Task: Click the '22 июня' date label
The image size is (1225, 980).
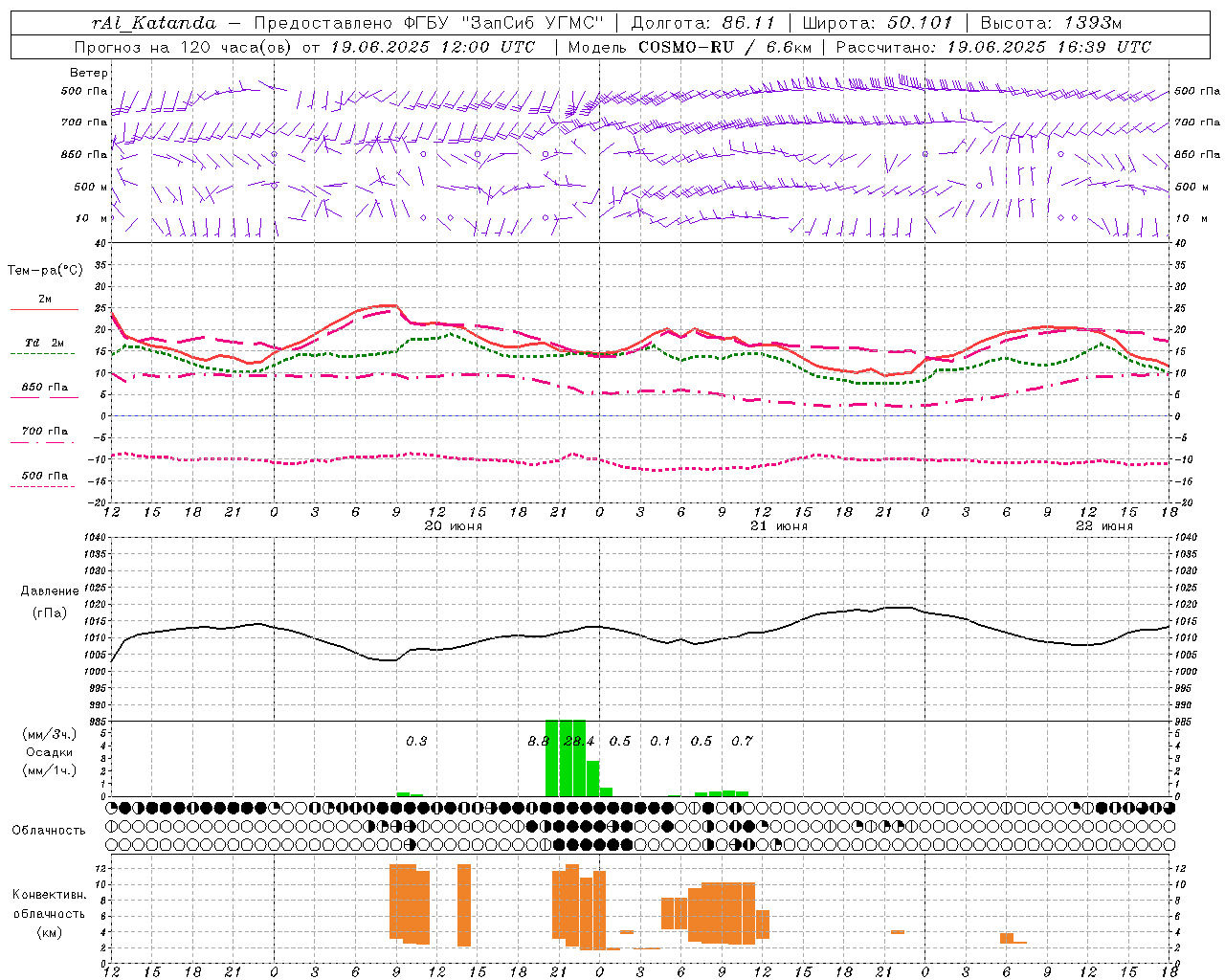Action: [1104, 526]
